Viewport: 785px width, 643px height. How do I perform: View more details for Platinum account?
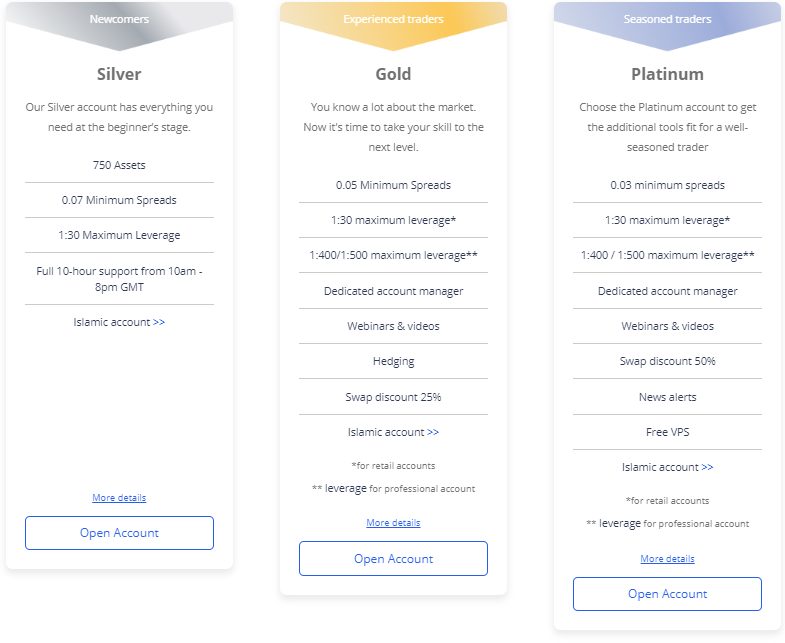[x=667, y=559]
